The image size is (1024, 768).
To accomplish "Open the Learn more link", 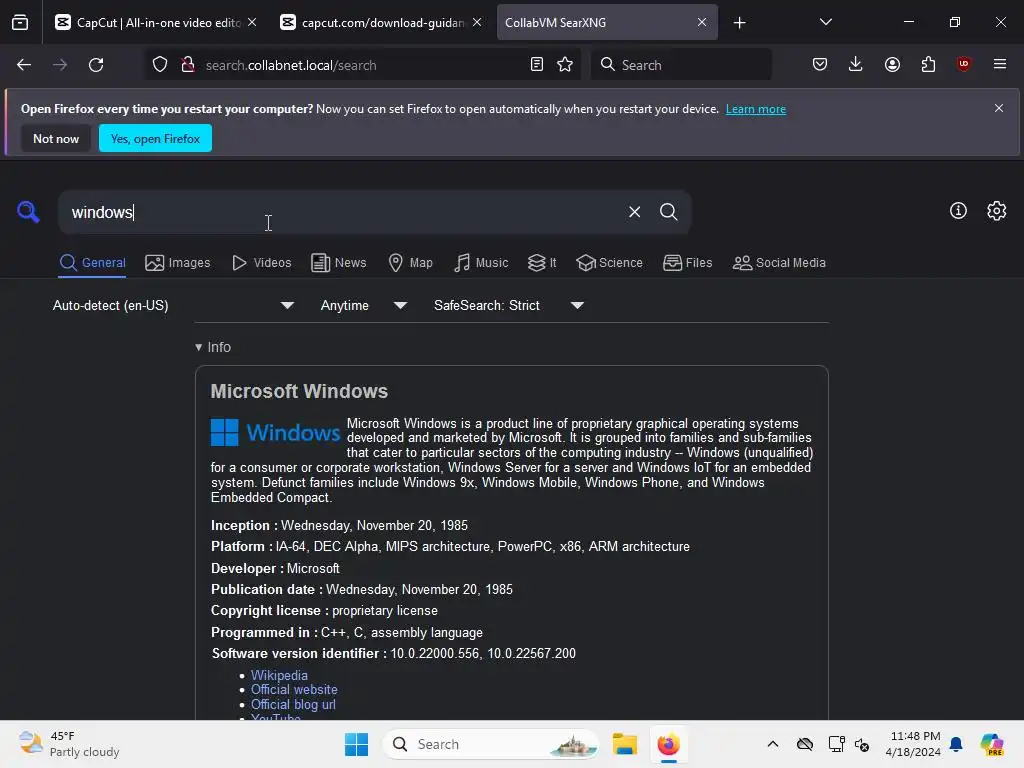I will point(756,109).
